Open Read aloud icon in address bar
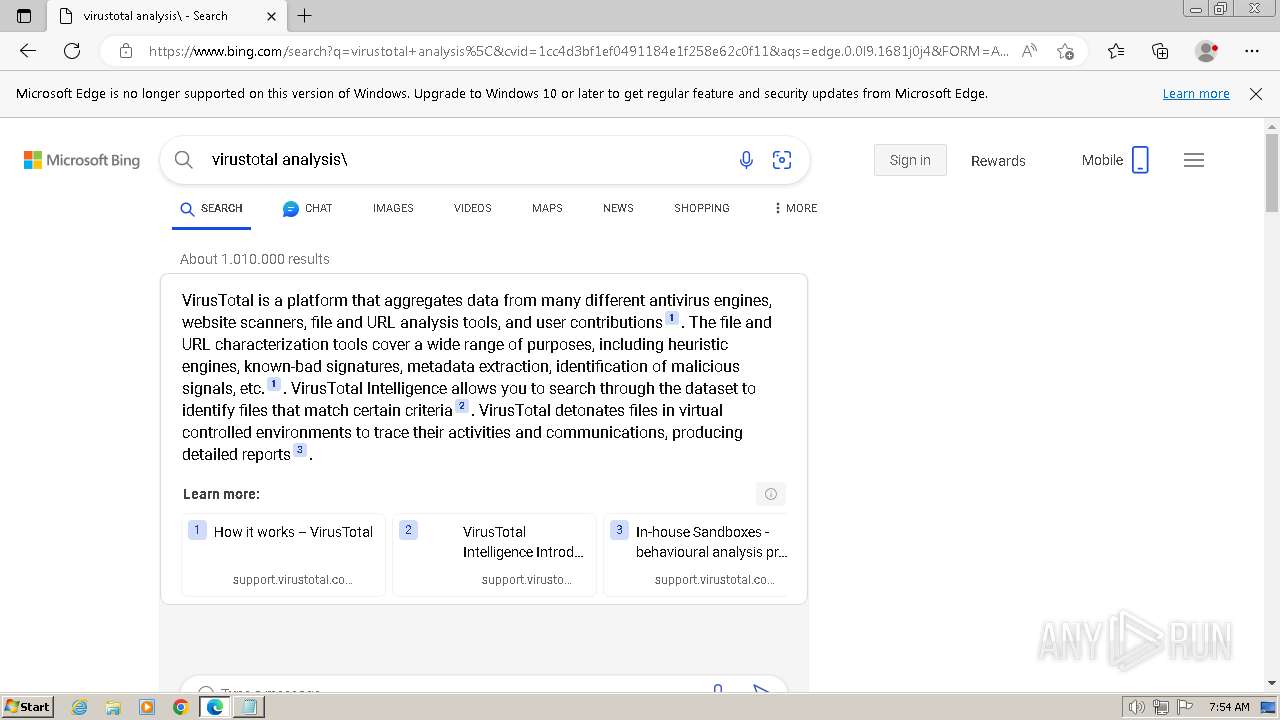 [x=1029, y=51]
